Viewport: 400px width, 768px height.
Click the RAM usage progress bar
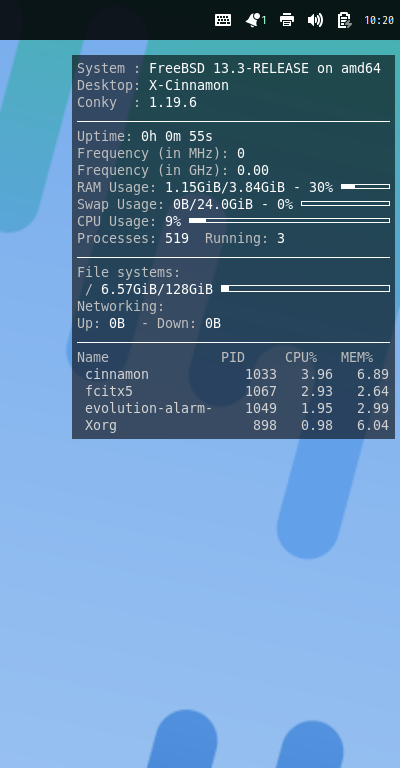[365, 187]
